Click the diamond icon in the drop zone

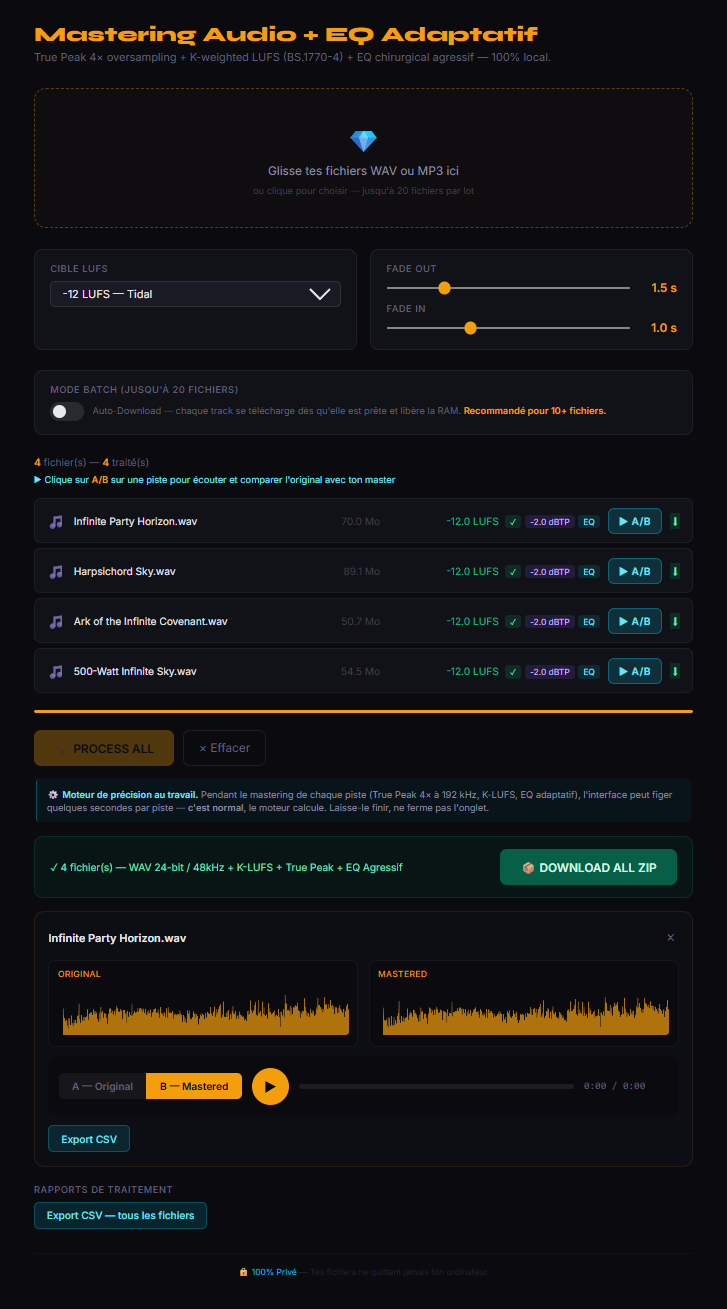pos(363,141)
